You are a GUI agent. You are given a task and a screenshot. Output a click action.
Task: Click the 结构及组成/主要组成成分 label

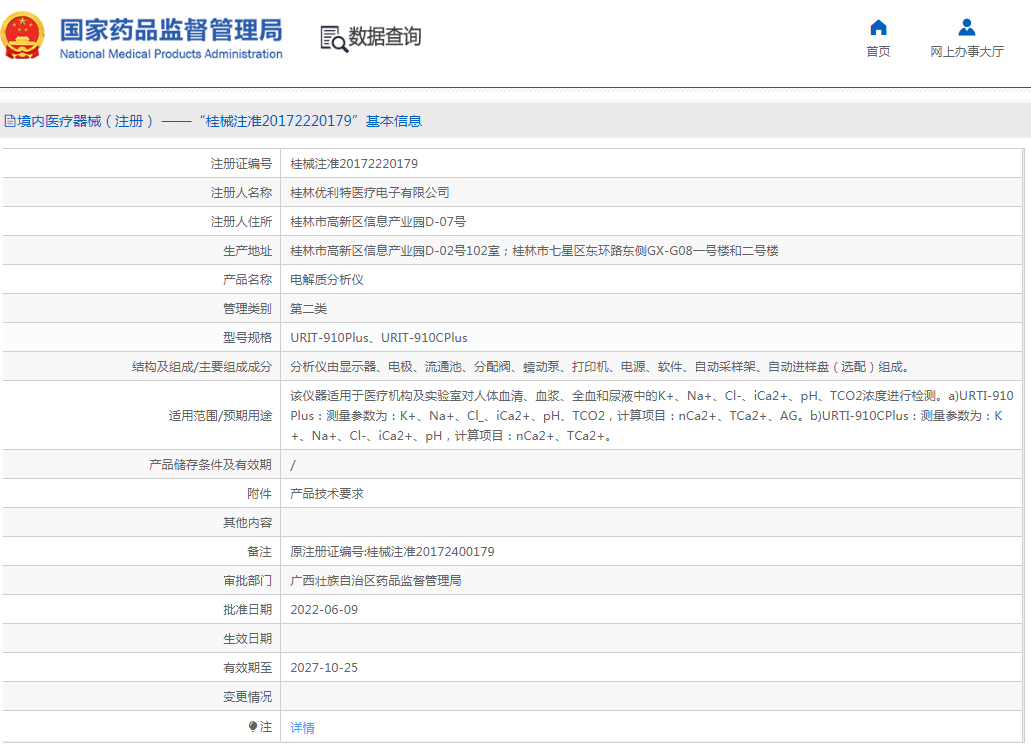click(x=202, y=366)
